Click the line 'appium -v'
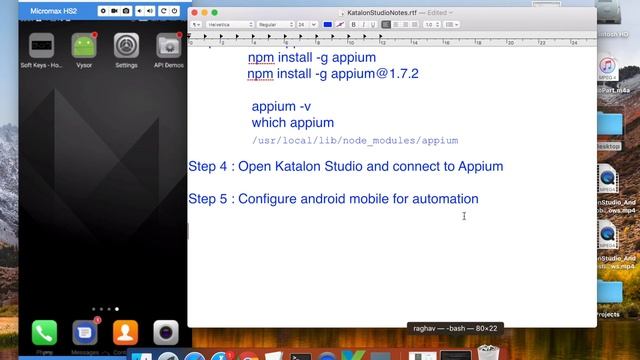 tap(281, 107)
